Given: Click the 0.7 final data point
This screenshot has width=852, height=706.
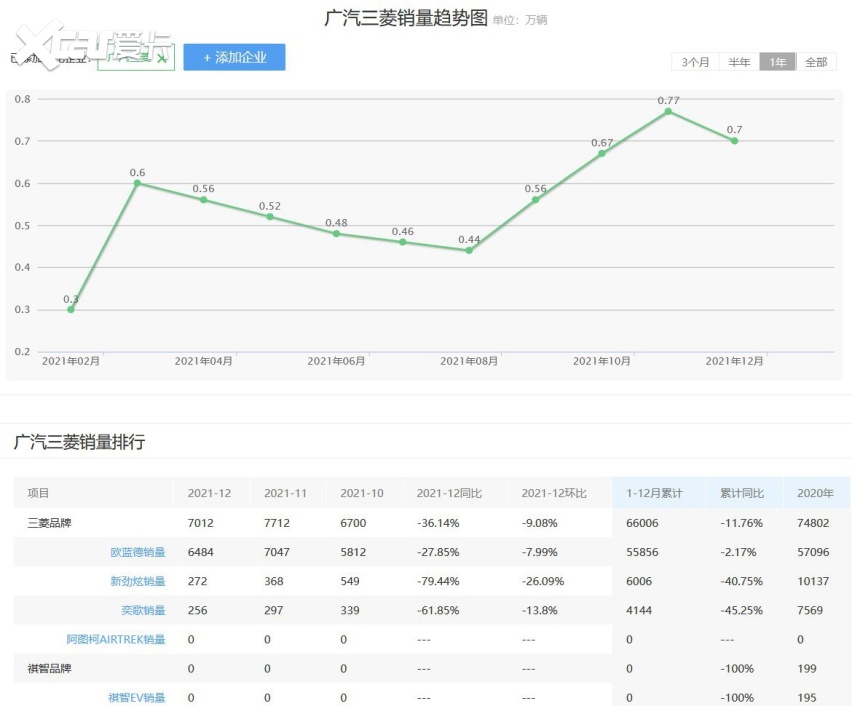Looking at the screenshot, I should (734, 141).
